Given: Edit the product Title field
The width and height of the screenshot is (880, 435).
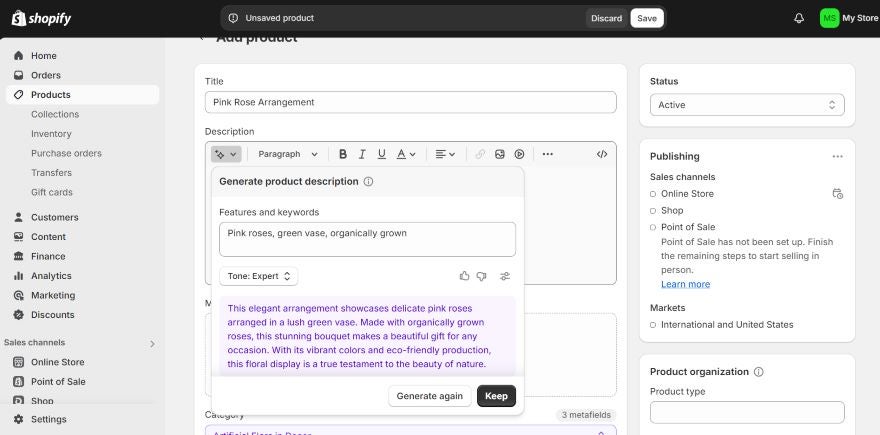Looking at the screenshot, I should (x=411, y=102).
